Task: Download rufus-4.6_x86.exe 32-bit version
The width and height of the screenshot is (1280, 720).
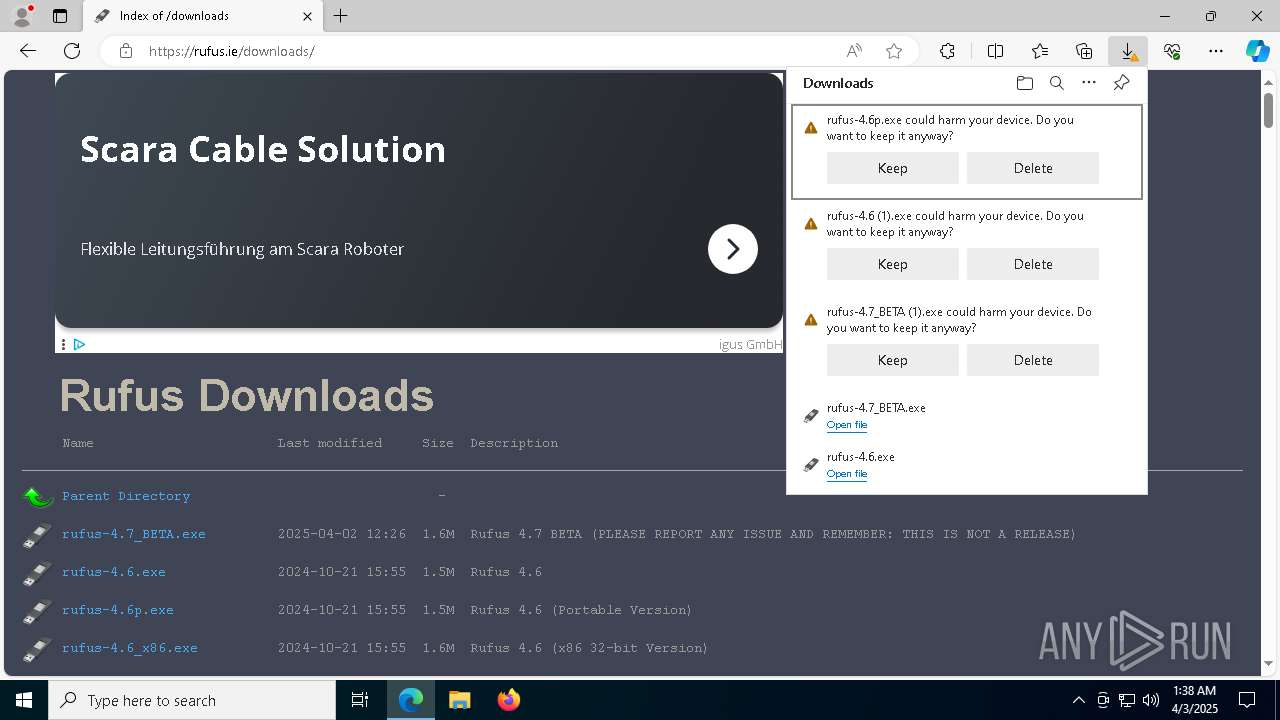Action: click(130, 648)
